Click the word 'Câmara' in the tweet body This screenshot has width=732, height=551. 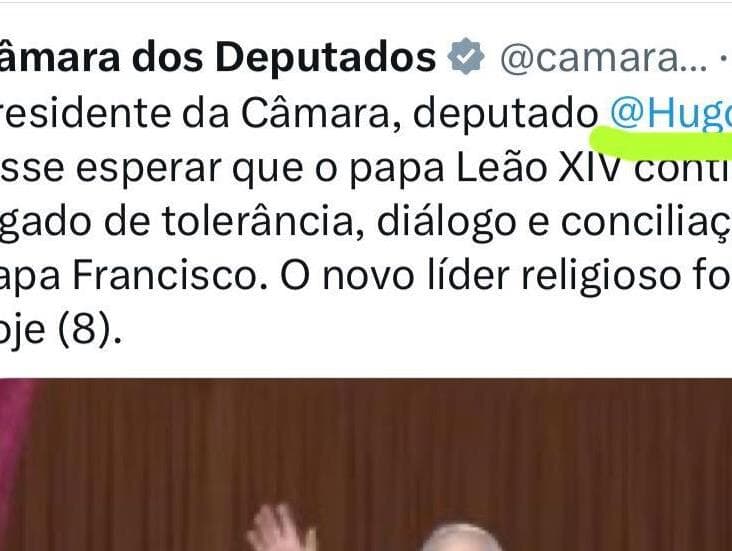pos(315,113)
